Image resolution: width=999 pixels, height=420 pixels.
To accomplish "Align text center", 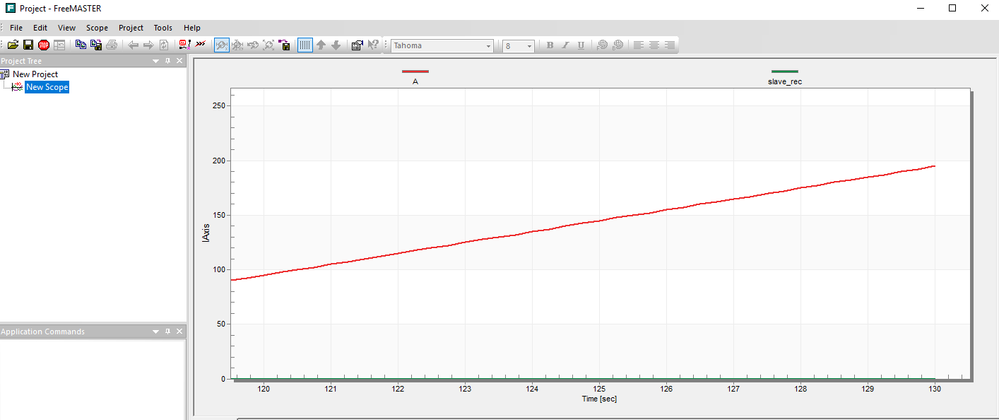I will [654, 45].
